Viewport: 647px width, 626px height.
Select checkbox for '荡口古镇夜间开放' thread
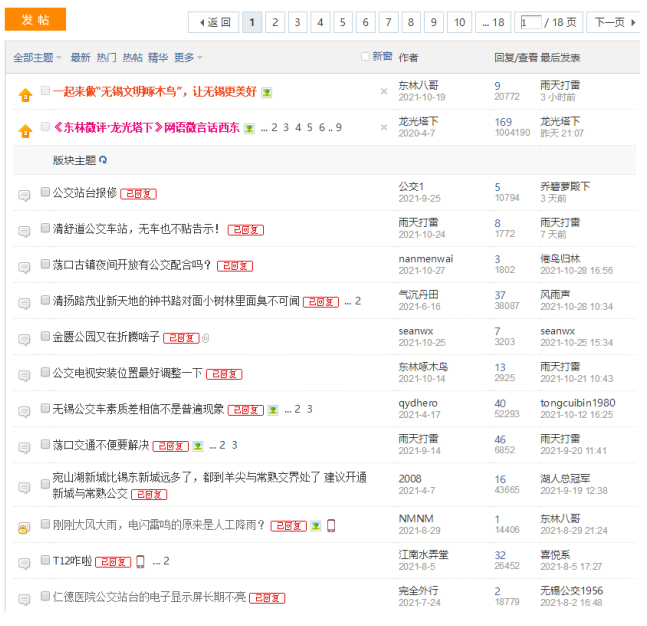coord(45,265)
